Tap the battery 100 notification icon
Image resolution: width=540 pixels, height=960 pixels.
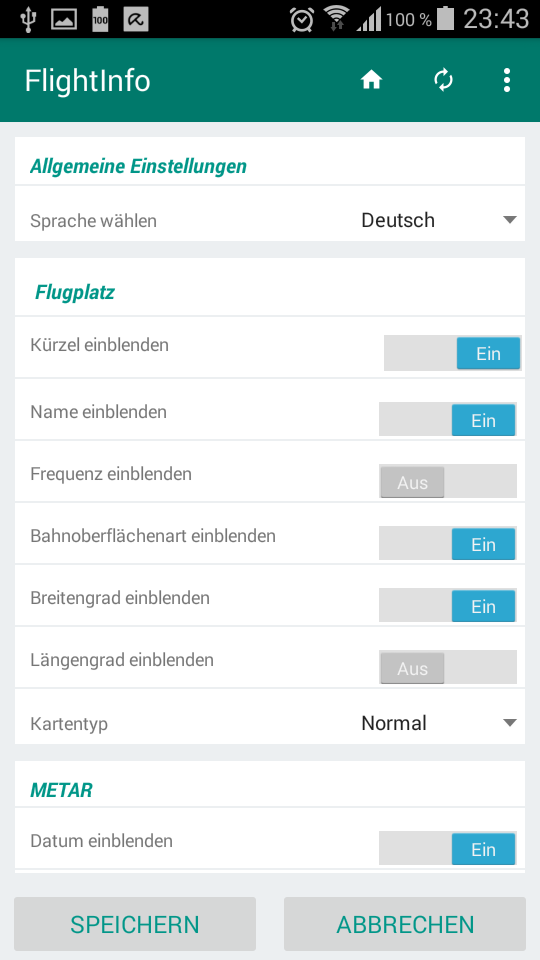click(x=100, y=19)
